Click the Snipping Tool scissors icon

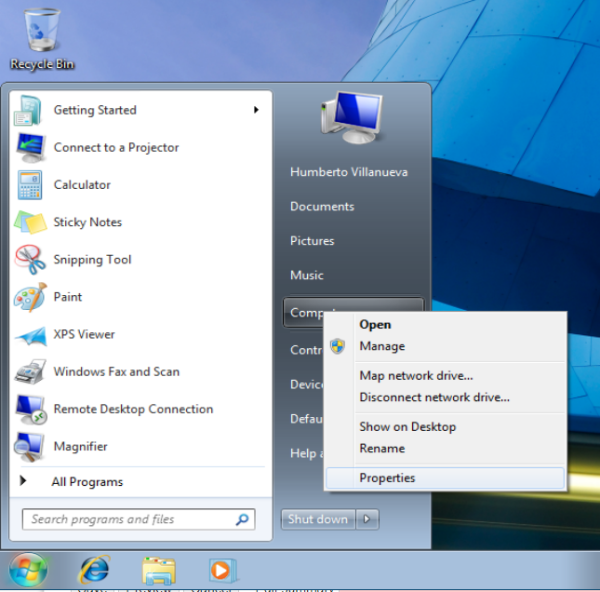click(30, 259)
